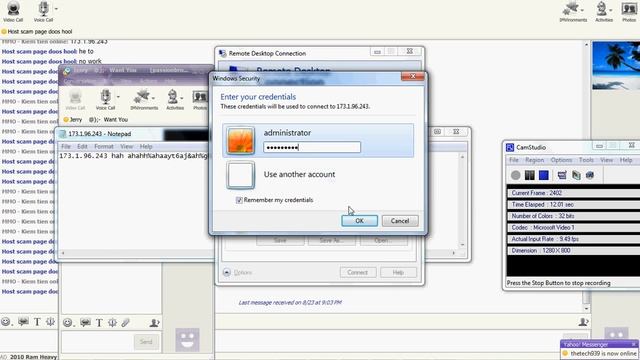Toggle Remember my credentials checkbox
The image size is (640, 360).
tap(239, 200)
